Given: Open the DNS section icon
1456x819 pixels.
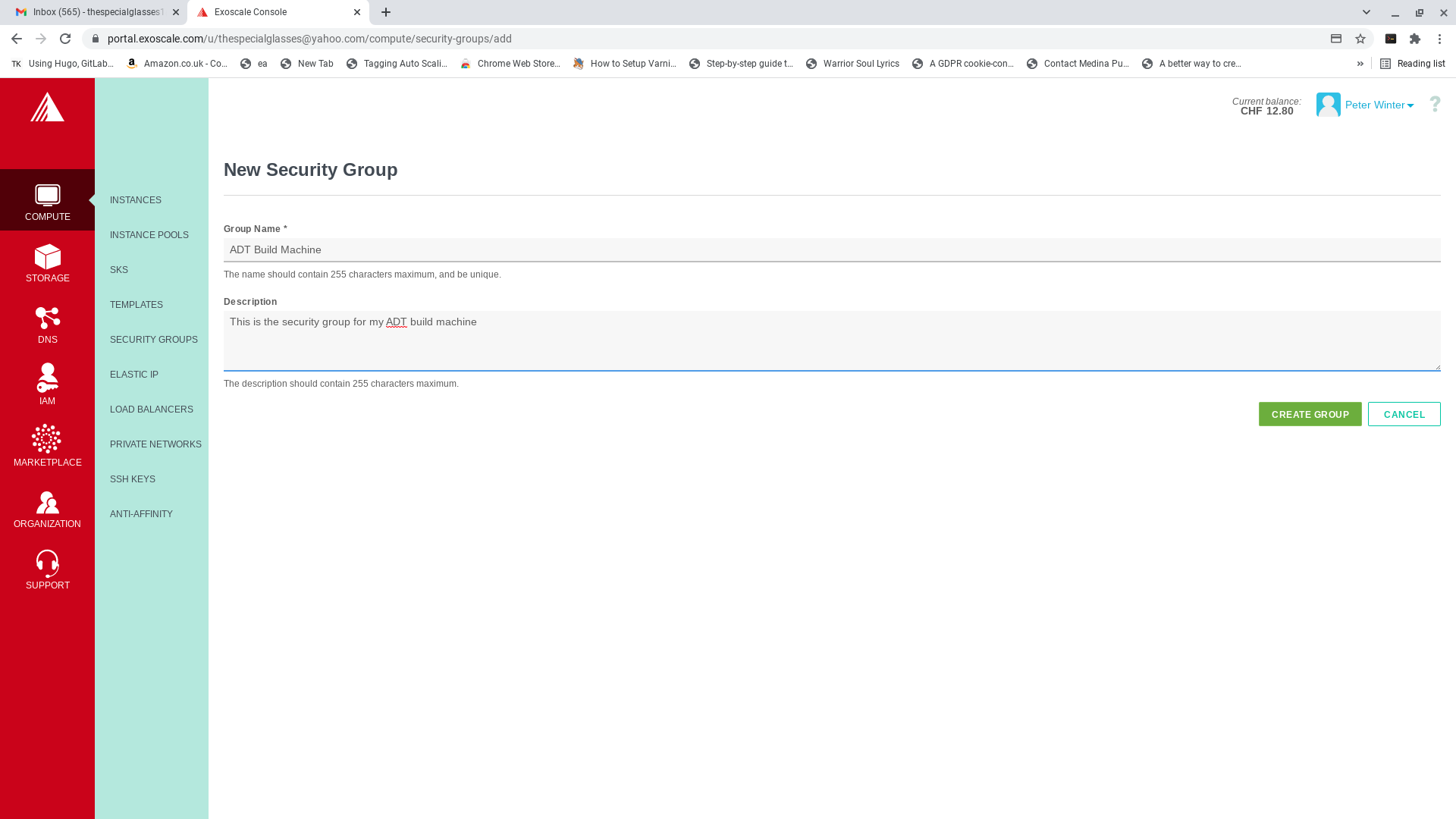Looking at the screenshot, I should [47, 318].
